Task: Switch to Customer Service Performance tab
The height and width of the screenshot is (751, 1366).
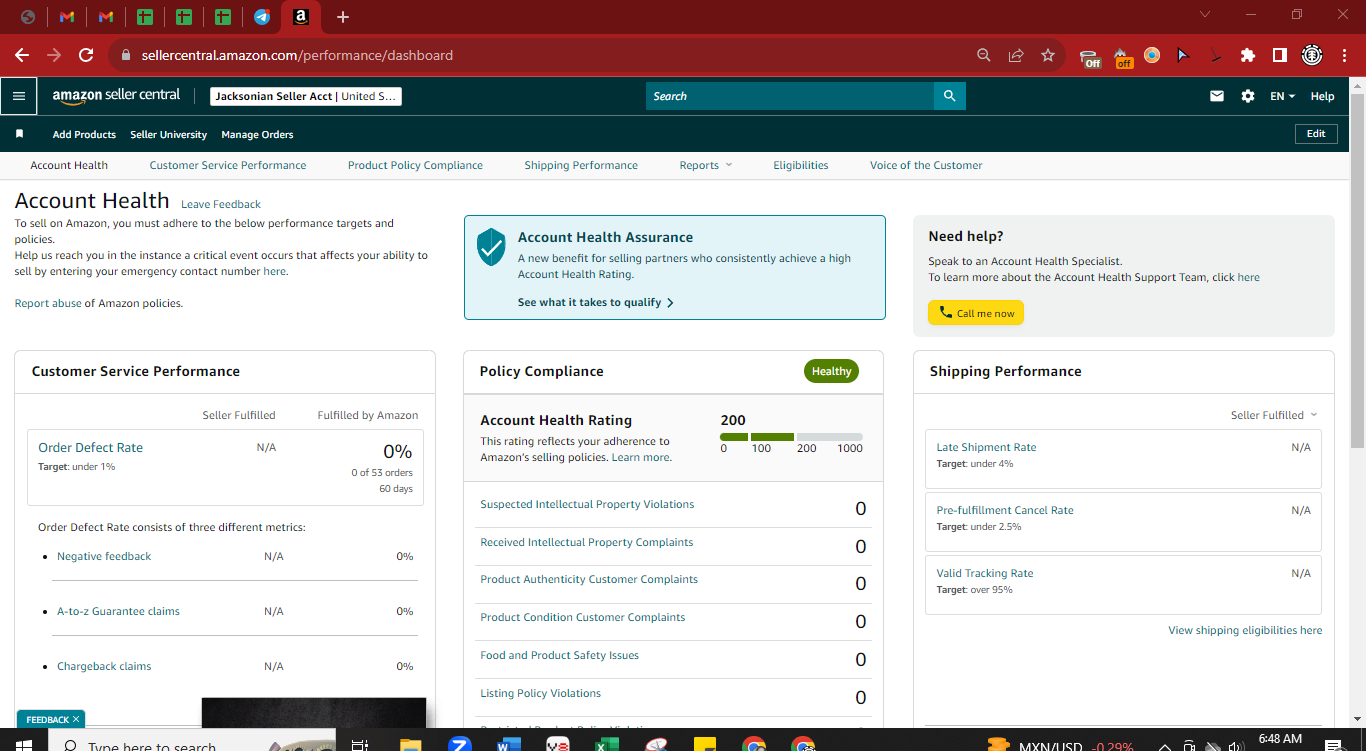Action: click(228, 165)
